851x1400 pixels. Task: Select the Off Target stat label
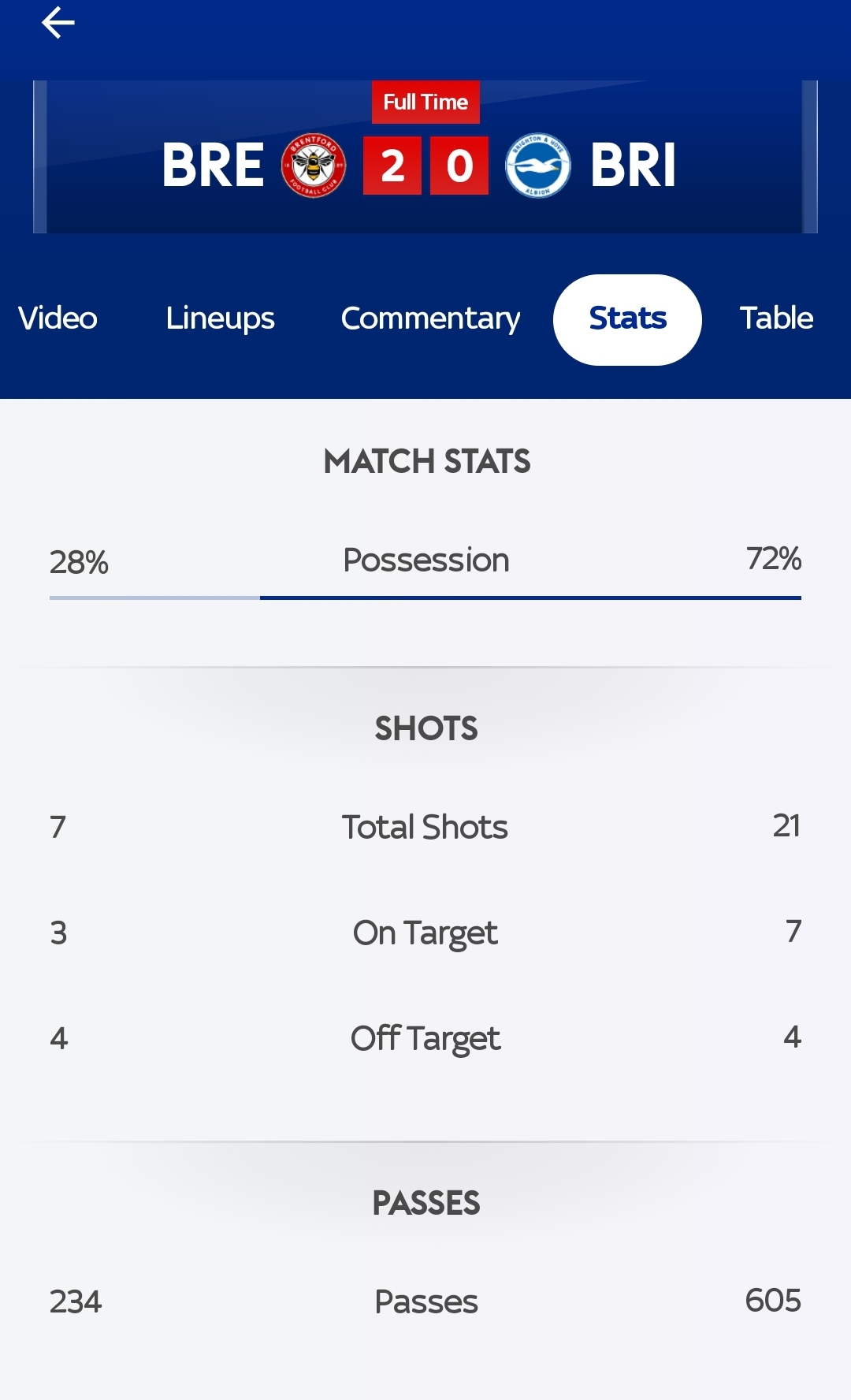(x=425, y=1039)
